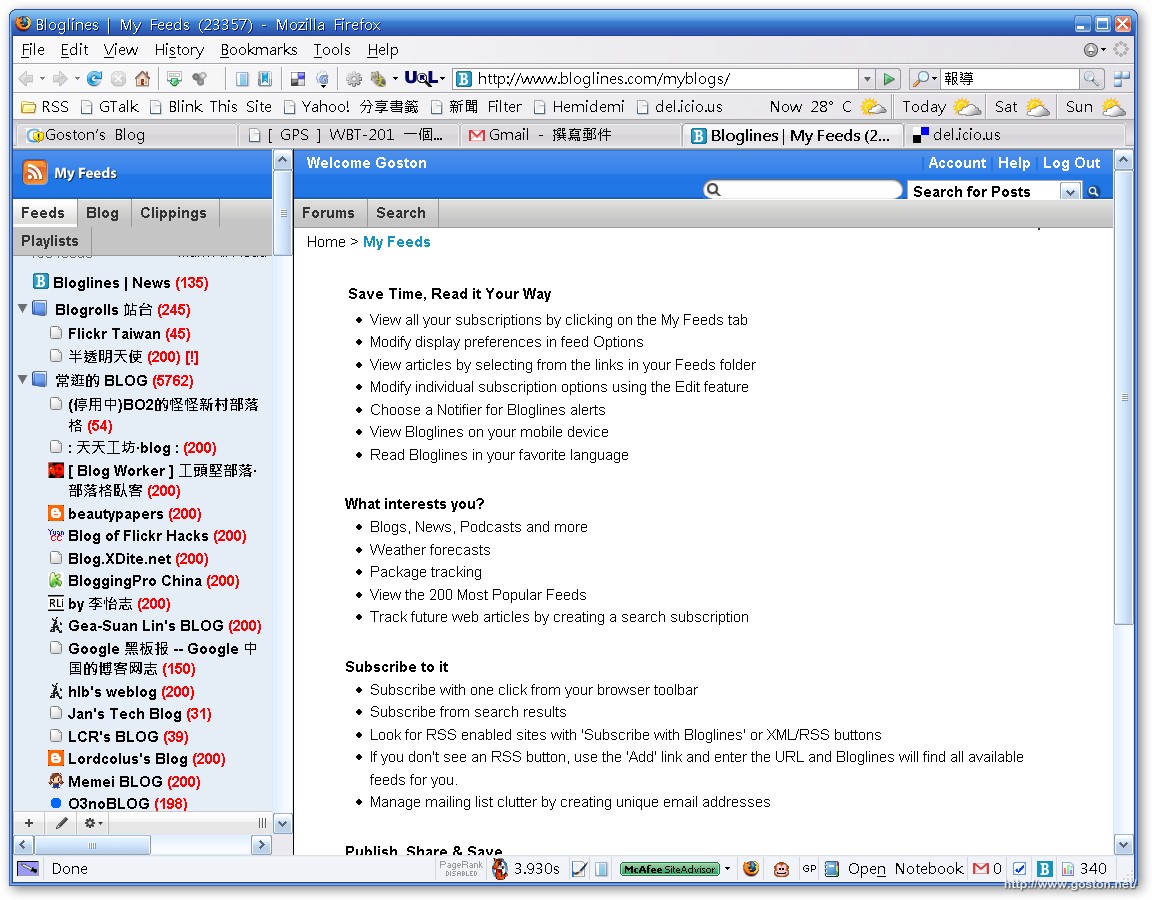
Task: Click the browser Forward arrow
Action: pos(60,79)
